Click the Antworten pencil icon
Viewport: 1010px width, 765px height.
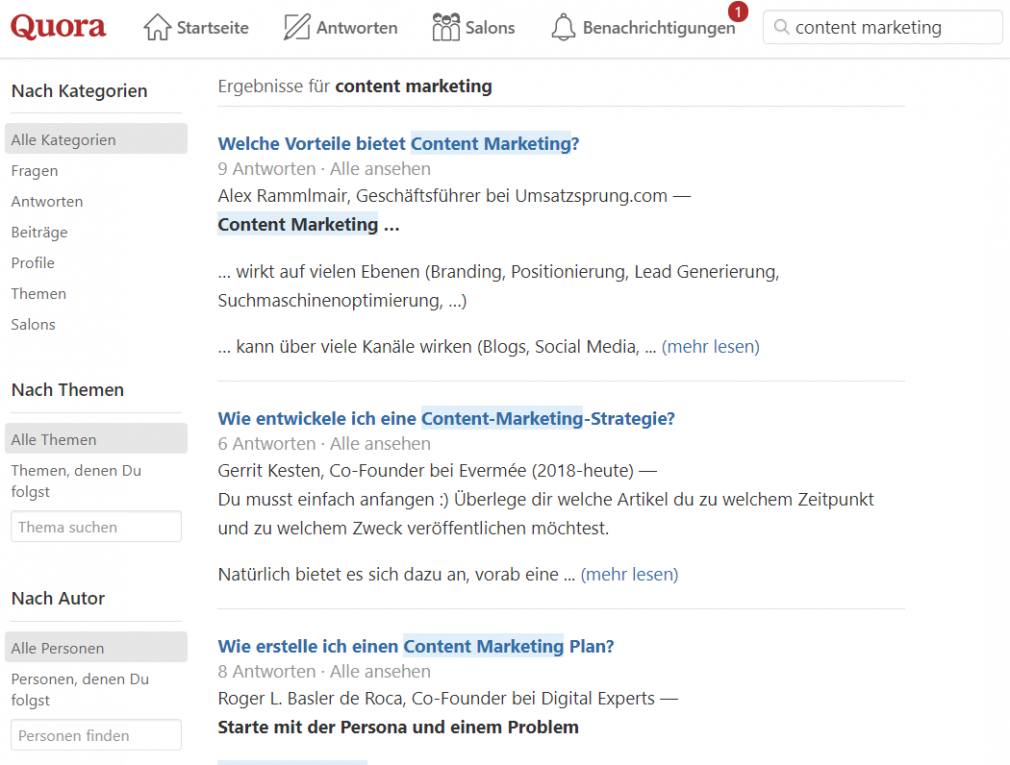click(297, 27)
